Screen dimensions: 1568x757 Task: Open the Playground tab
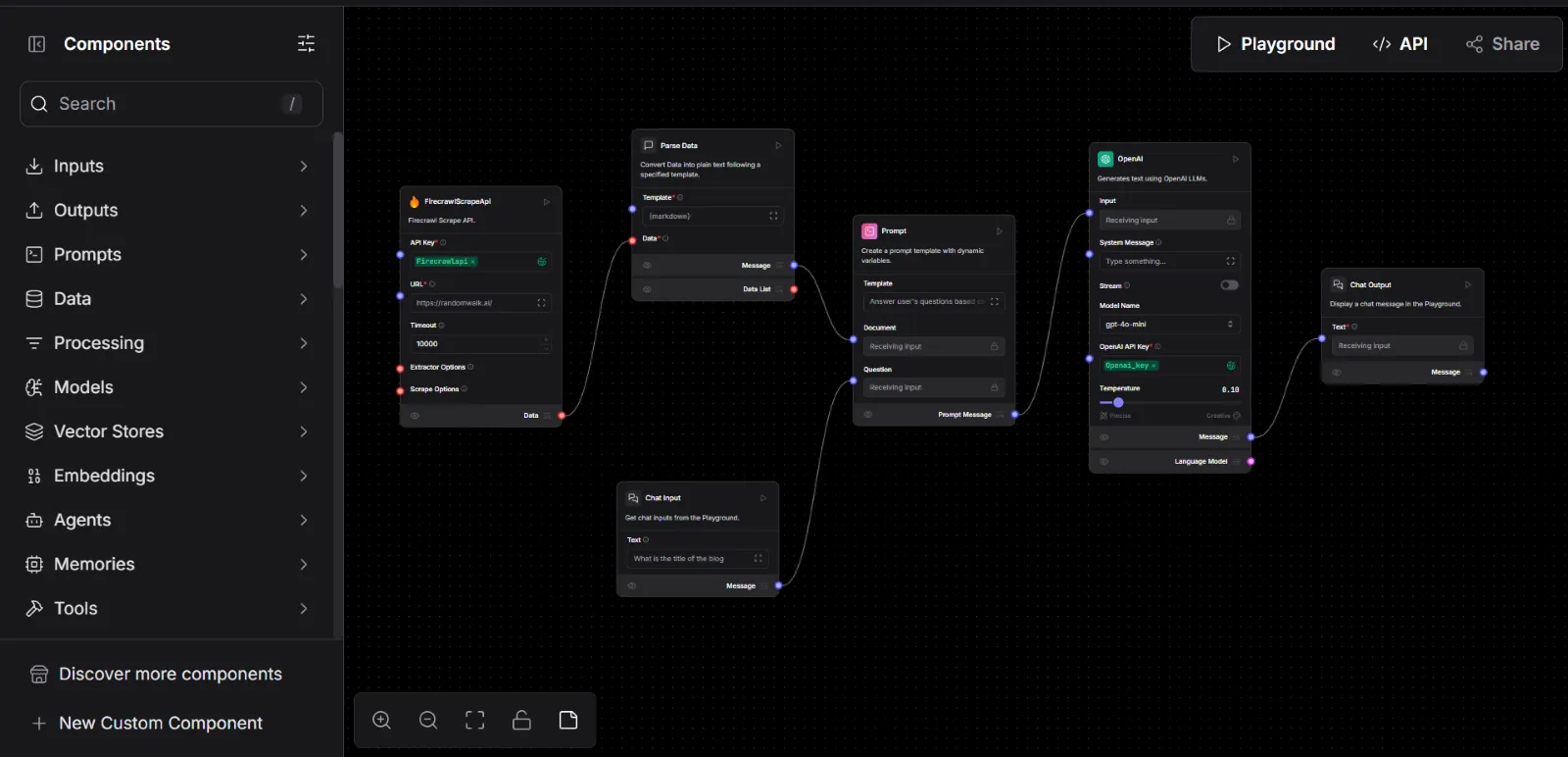point(1275,44)
